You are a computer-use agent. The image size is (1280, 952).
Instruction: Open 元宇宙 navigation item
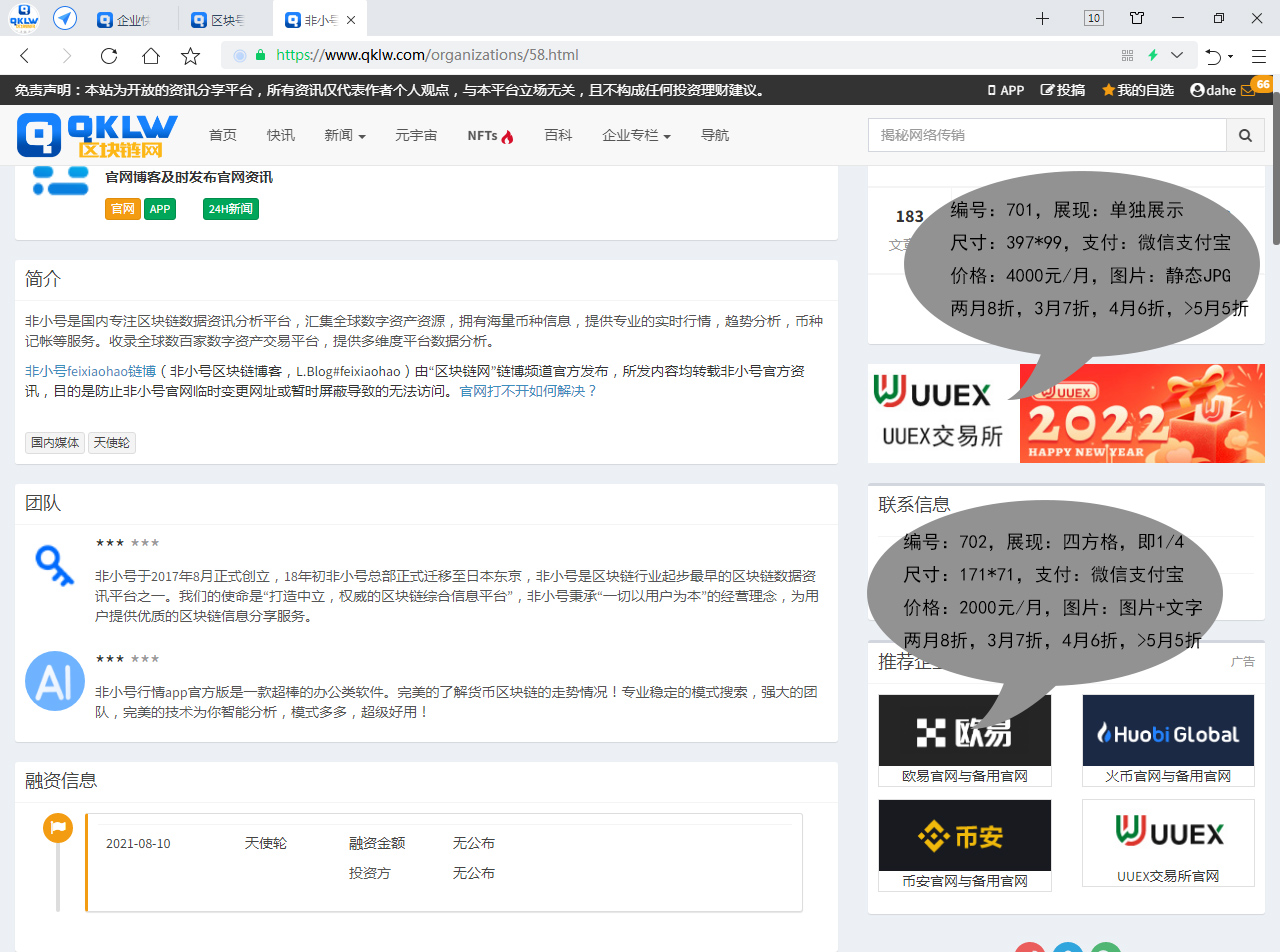[416, 135]
